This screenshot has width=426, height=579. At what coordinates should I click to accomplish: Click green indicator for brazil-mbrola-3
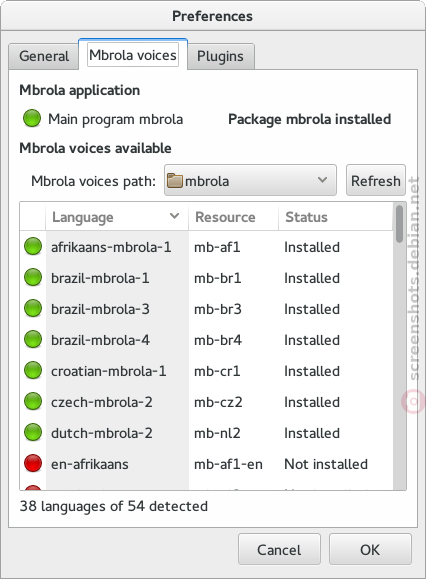(x=33, y=309)
